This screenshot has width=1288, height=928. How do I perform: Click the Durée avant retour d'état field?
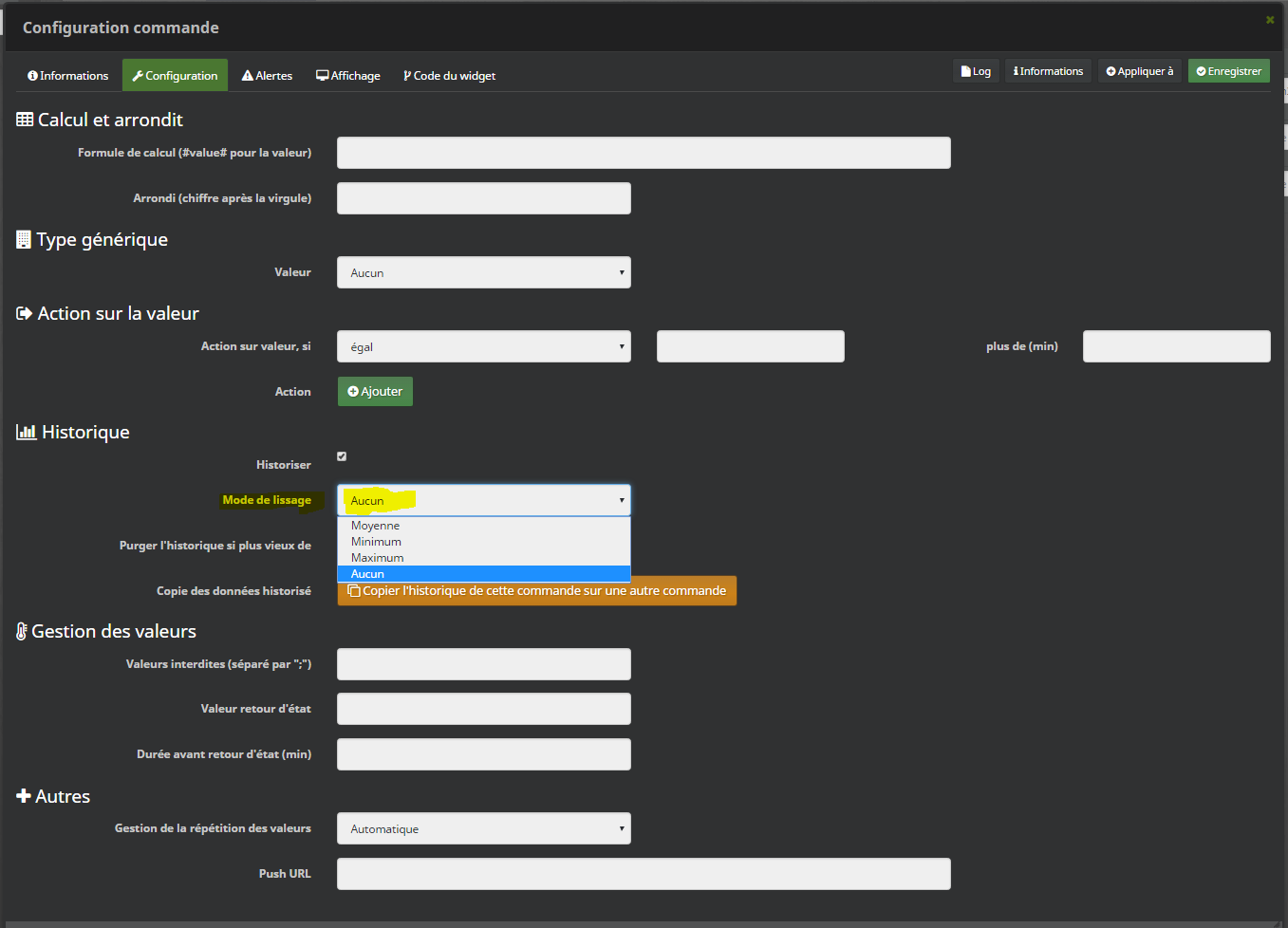484,754
